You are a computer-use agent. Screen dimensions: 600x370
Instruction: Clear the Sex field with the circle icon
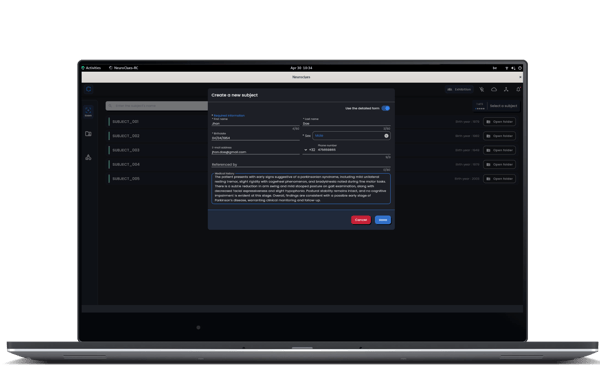[x=386, y=136]
